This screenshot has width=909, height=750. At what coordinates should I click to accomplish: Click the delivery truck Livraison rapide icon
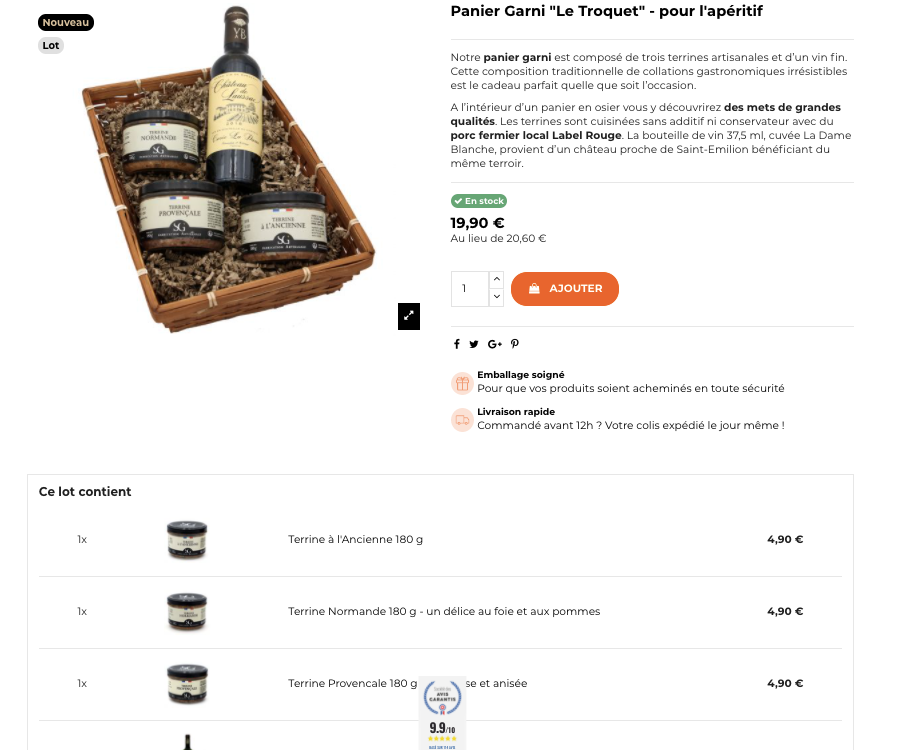[462, 420]
